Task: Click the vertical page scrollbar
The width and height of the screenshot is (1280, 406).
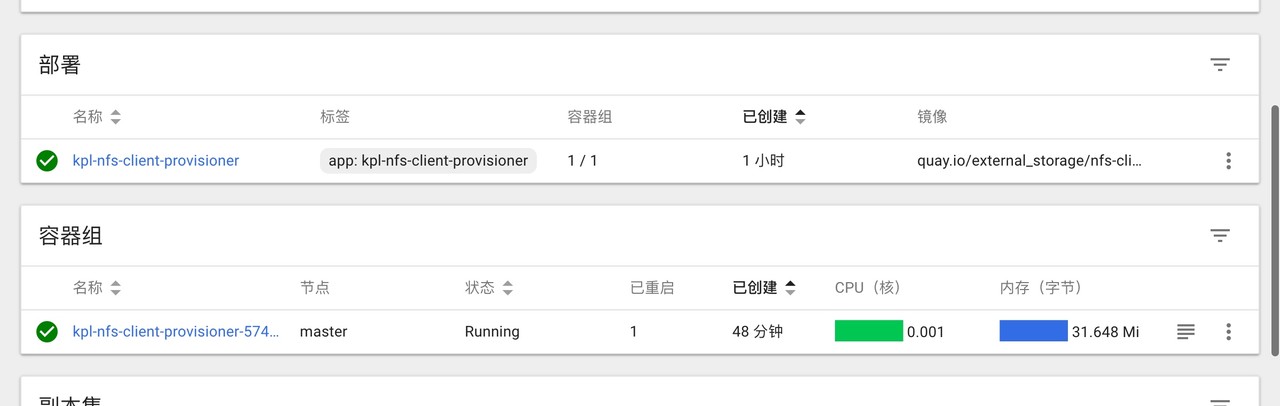Action: point(1273,230)
